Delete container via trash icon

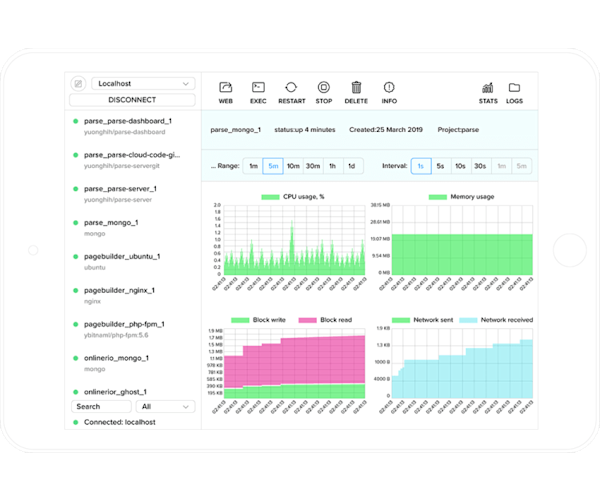356,88
